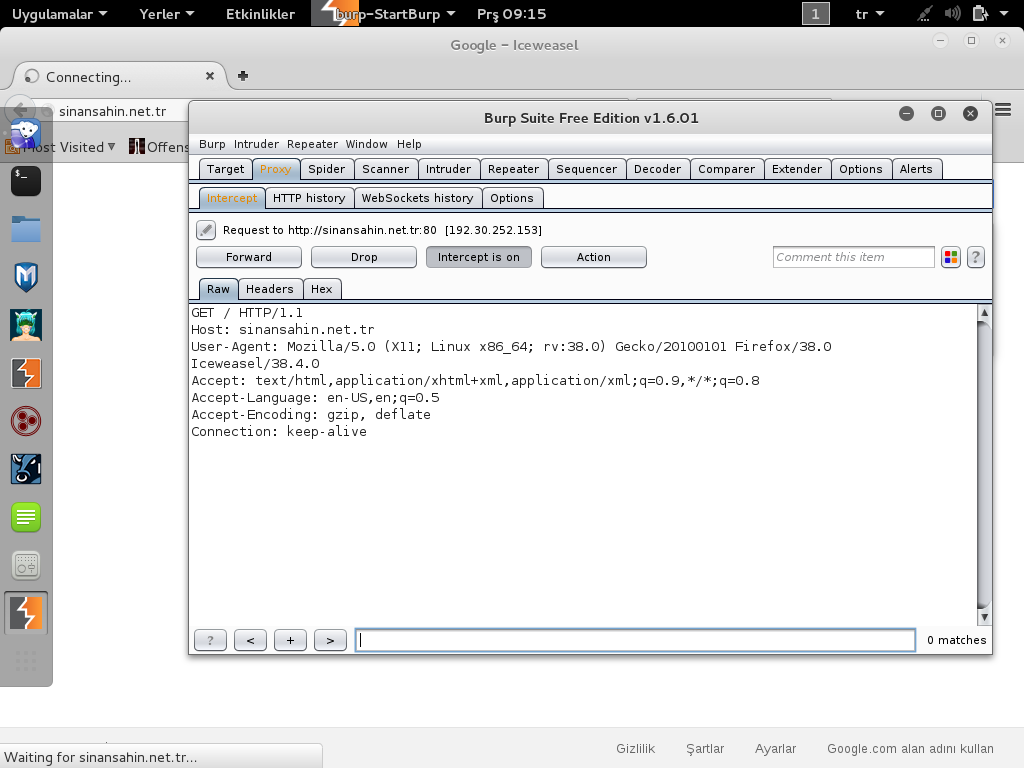The height and width of the screenshot is (768, 1024).
Task: Forward the intercepted request
Action: 249,257
